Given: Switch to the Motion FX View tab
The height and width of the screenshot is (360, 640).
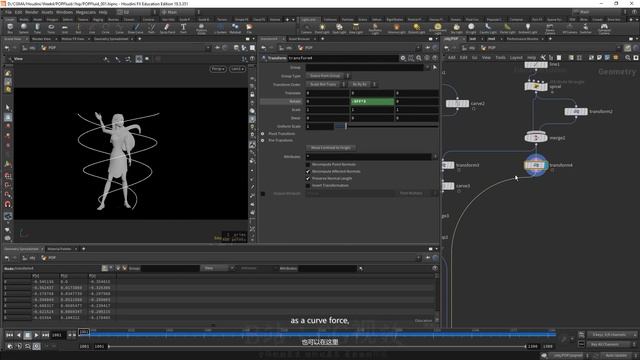Looking at the screenshot, I should 73,39.
